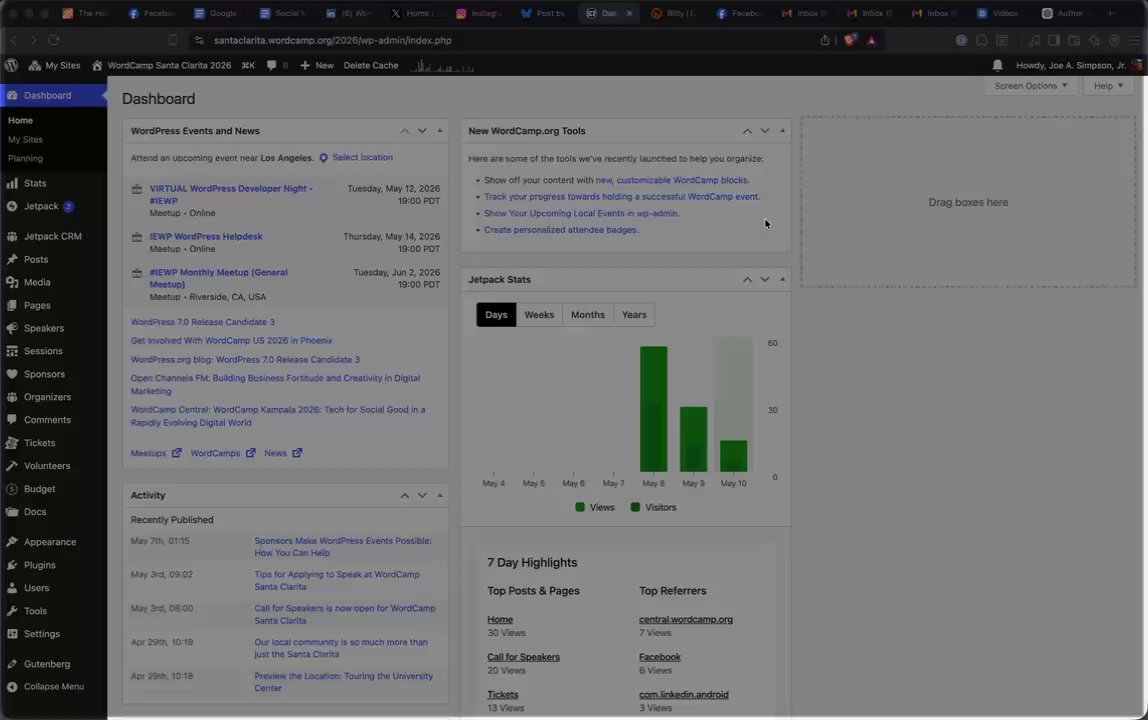1148x720 pixels.
Task: Open My Sites in admin bar
Action: pos(54,65)
